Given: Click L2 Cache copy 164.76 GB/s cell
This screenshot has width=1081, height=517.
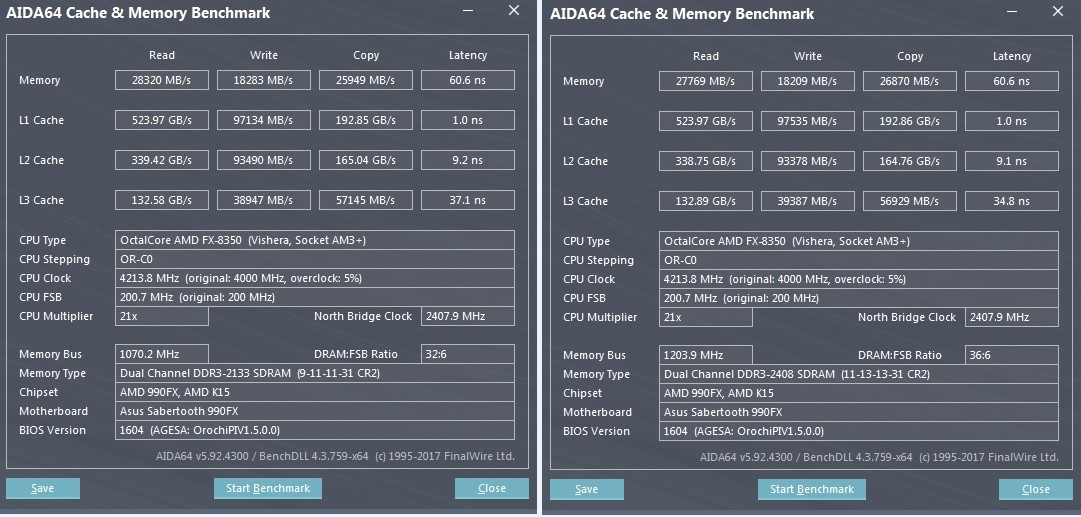Looking at the screenshot, I should 910,161.
